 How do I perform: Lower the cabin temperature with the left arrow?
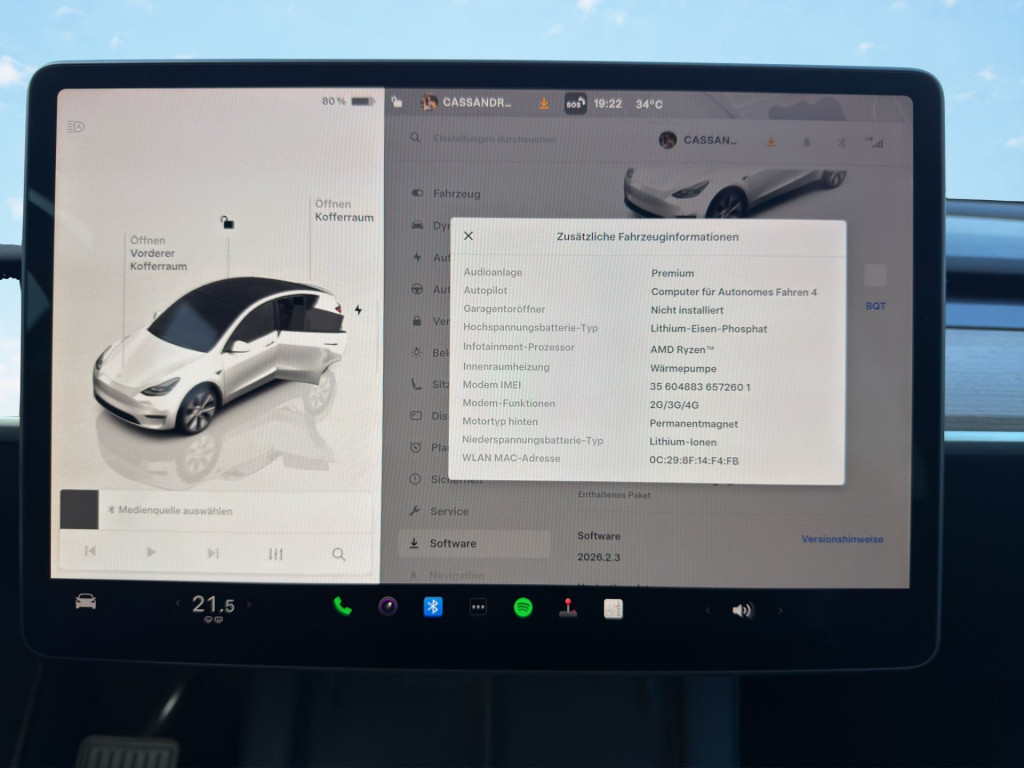coord(178,604)
